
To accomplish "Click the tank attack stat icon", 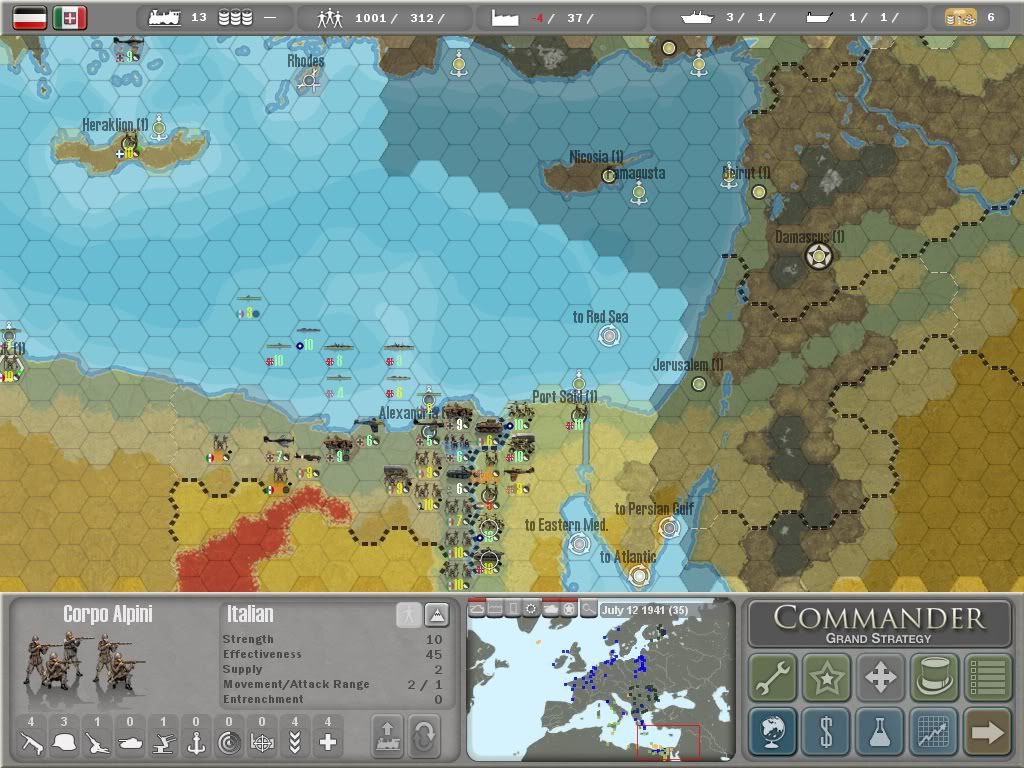I will (x=130, y=743).
